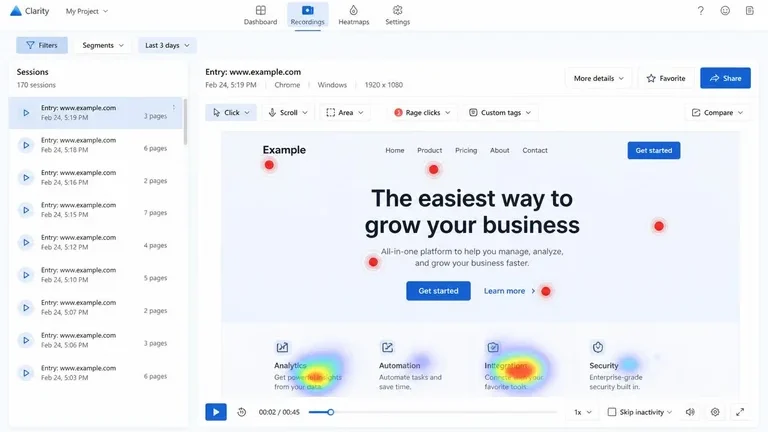Viewport: 768px width, 432px height.
Task: Click Home in the recorded page nav
Action: [x=395, y=150]
